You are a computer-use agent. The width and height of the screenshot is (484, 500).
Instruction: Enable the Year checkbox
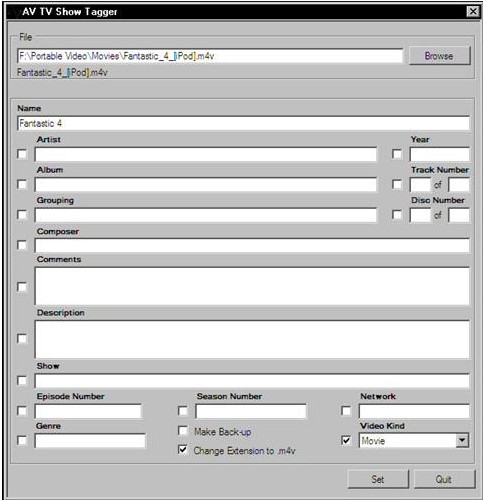click(397, 154)
